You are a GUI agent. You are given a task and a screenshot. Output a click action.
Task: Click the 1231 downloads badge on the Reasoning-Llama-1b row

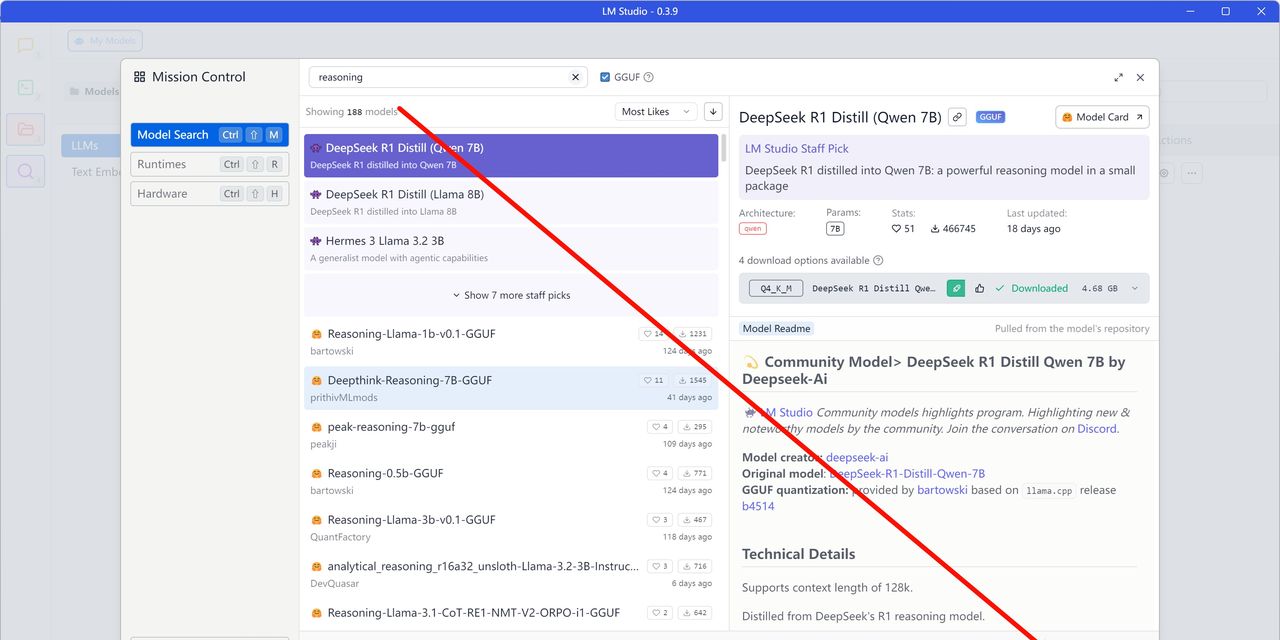692,334
